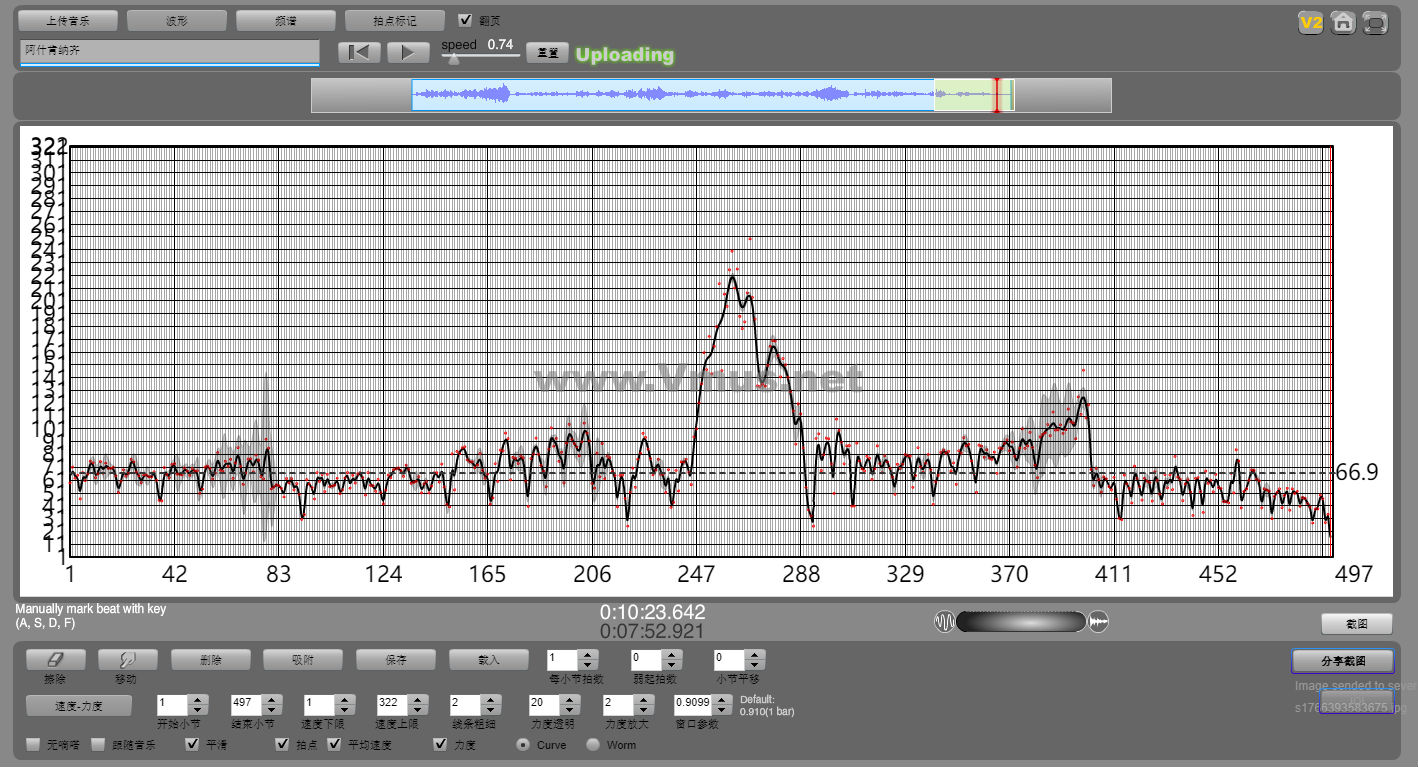
Task: Toggle fullscreen with the expand icon
Action: point(1376,22)
